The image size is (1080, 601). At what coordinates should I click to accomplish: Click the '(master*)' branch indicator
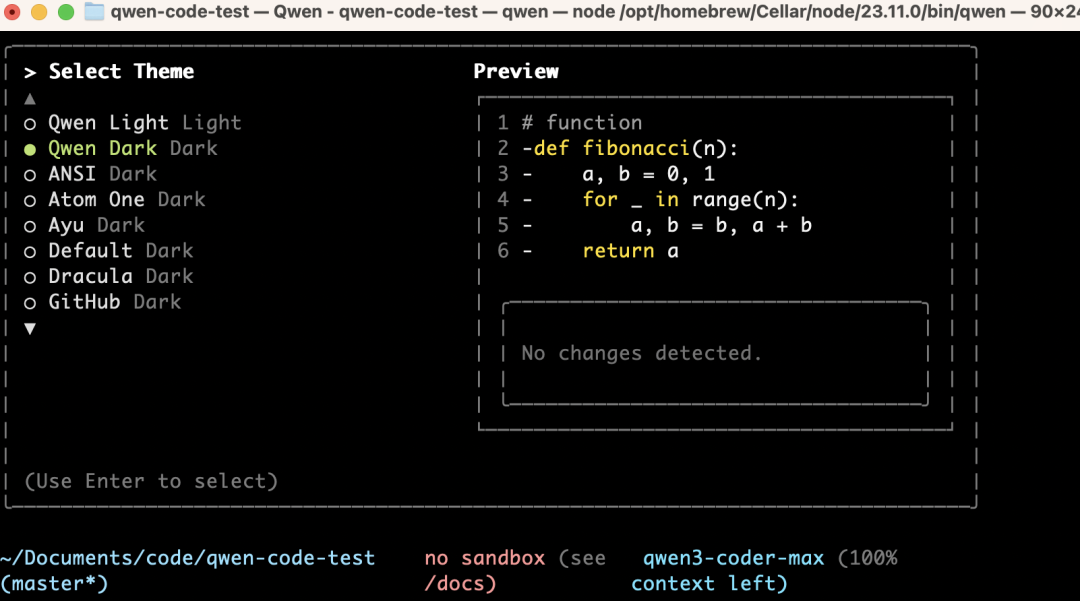point(54,584)
